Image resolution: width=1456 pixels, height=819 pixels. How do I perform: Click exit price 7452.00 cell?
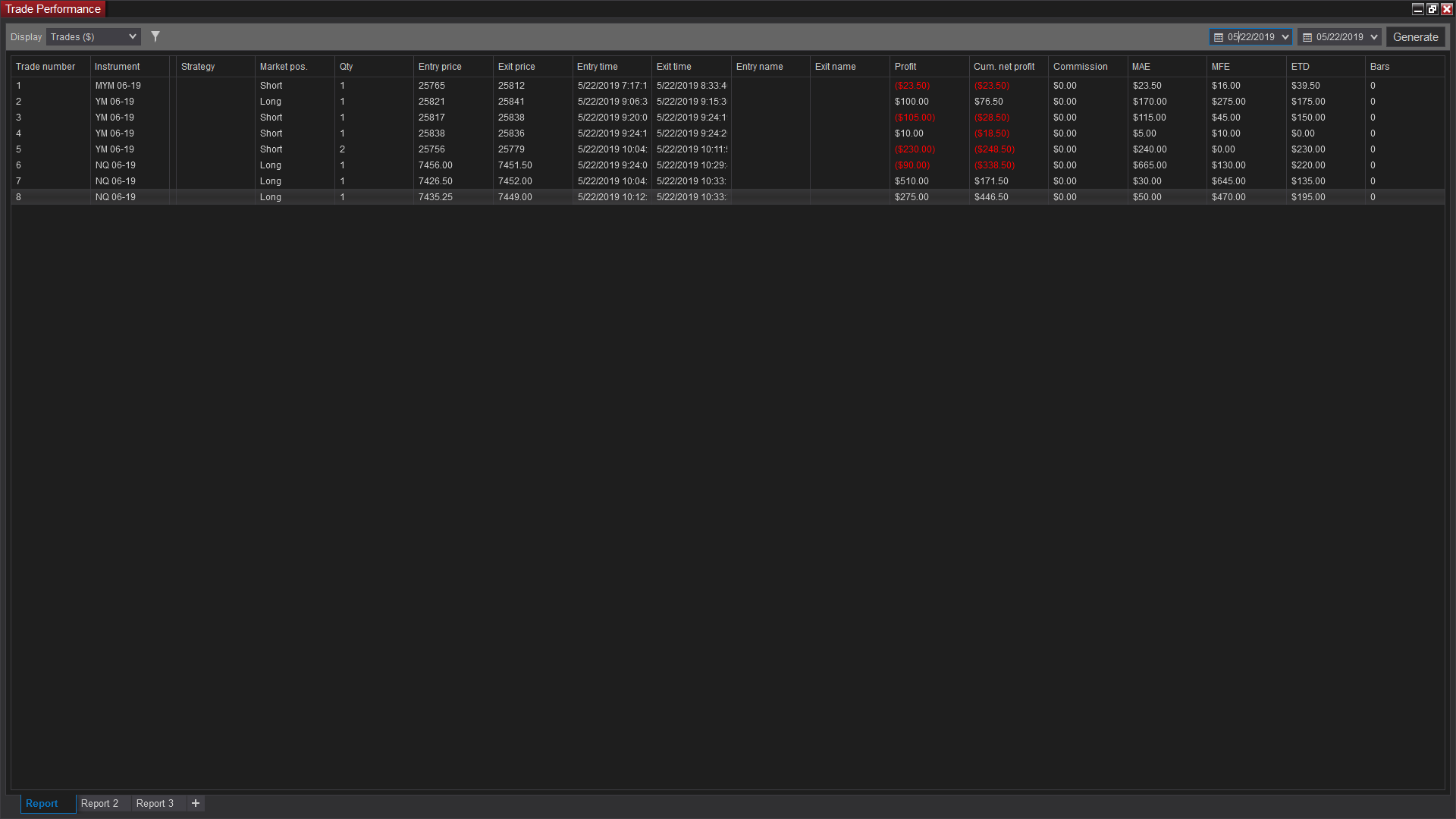[532, 181]
